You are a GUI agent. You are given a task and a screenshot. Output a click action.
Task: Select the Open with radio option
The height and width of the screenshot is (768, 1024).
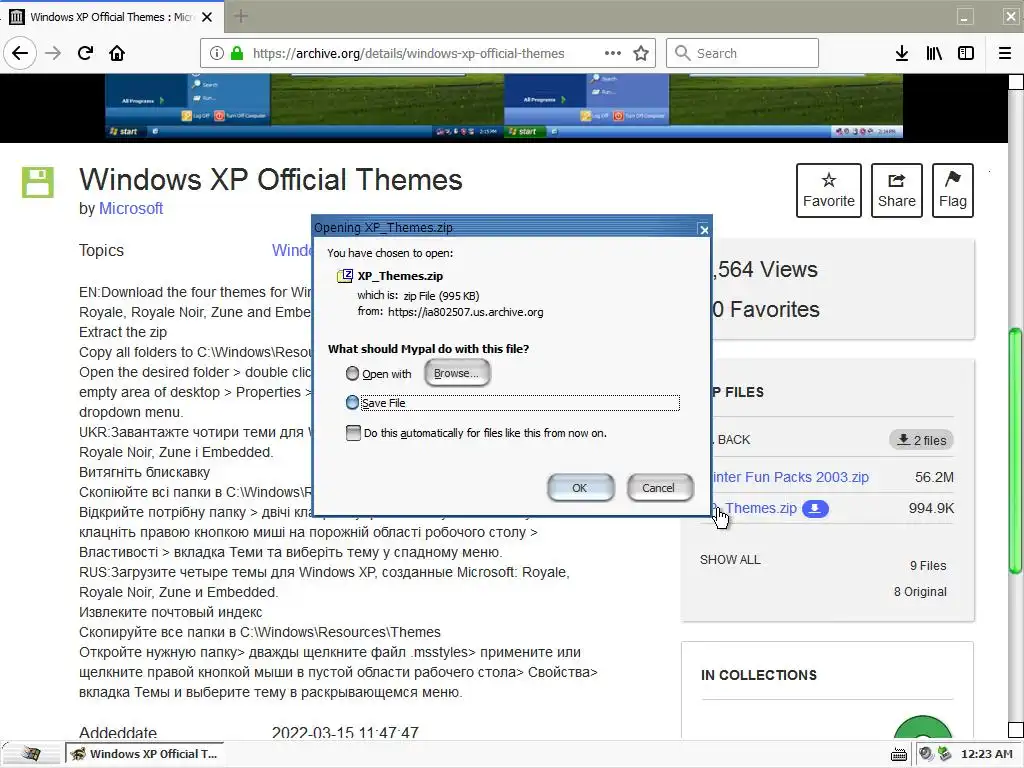[352, 374]
